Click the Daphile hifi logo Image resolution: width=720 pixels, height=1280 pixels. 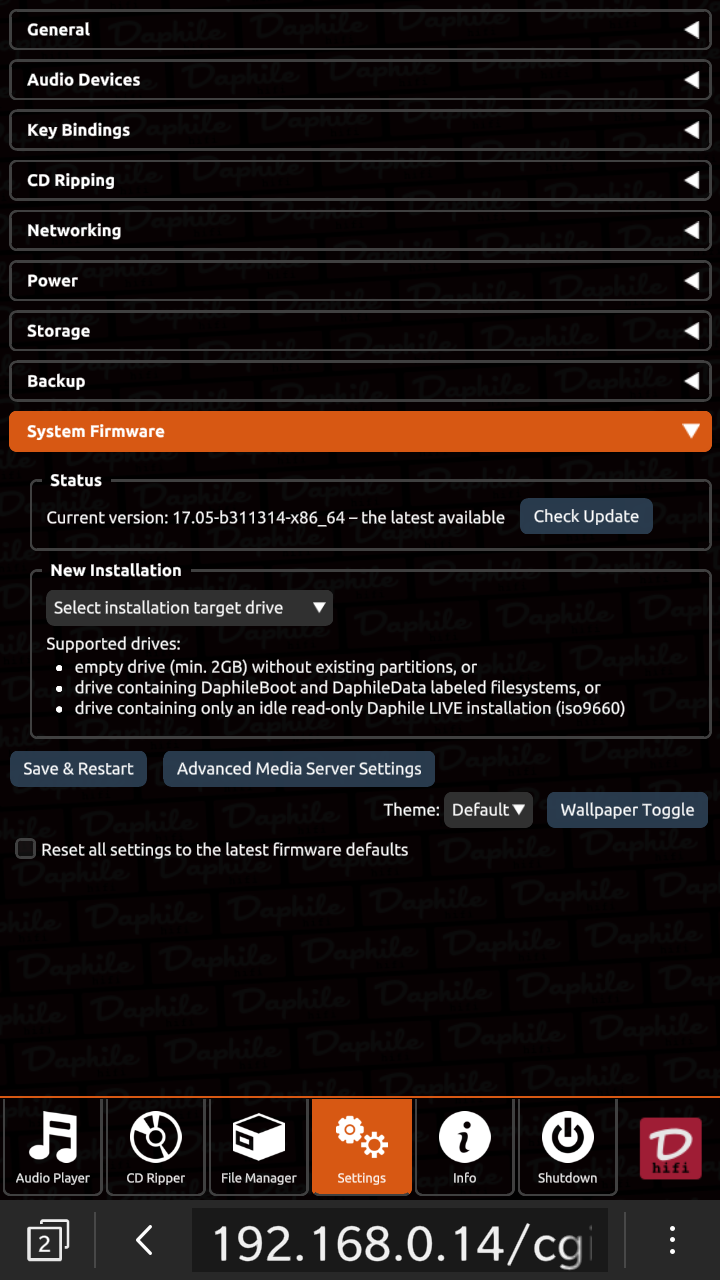(x=670, y=1148)
